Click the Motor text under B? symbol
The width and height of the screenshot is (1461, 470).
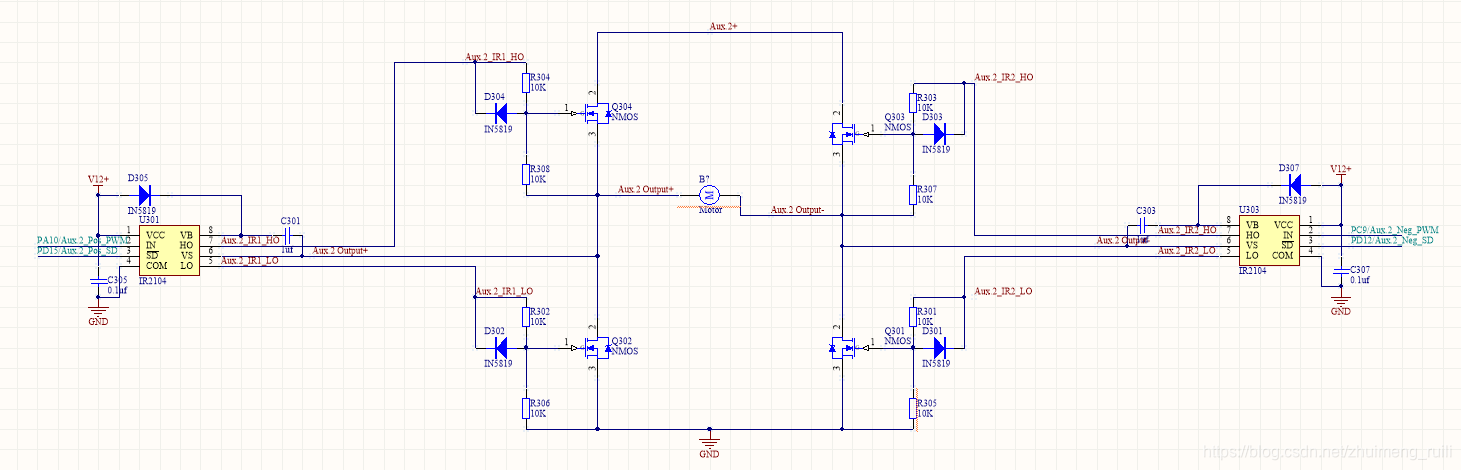pyautogui.click(x=709, y=210)
